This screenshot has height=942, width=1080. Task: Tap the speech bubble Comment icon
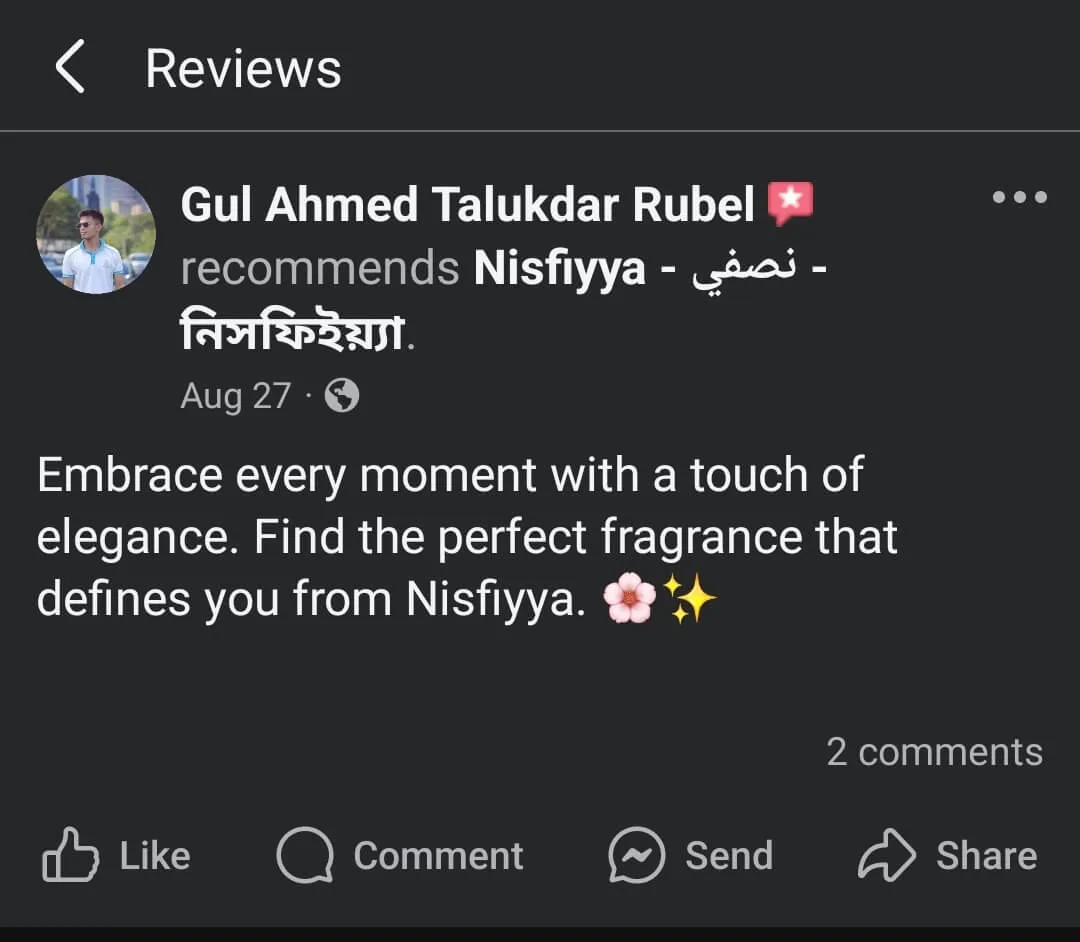pyautogui.click(x=305, y=856)
